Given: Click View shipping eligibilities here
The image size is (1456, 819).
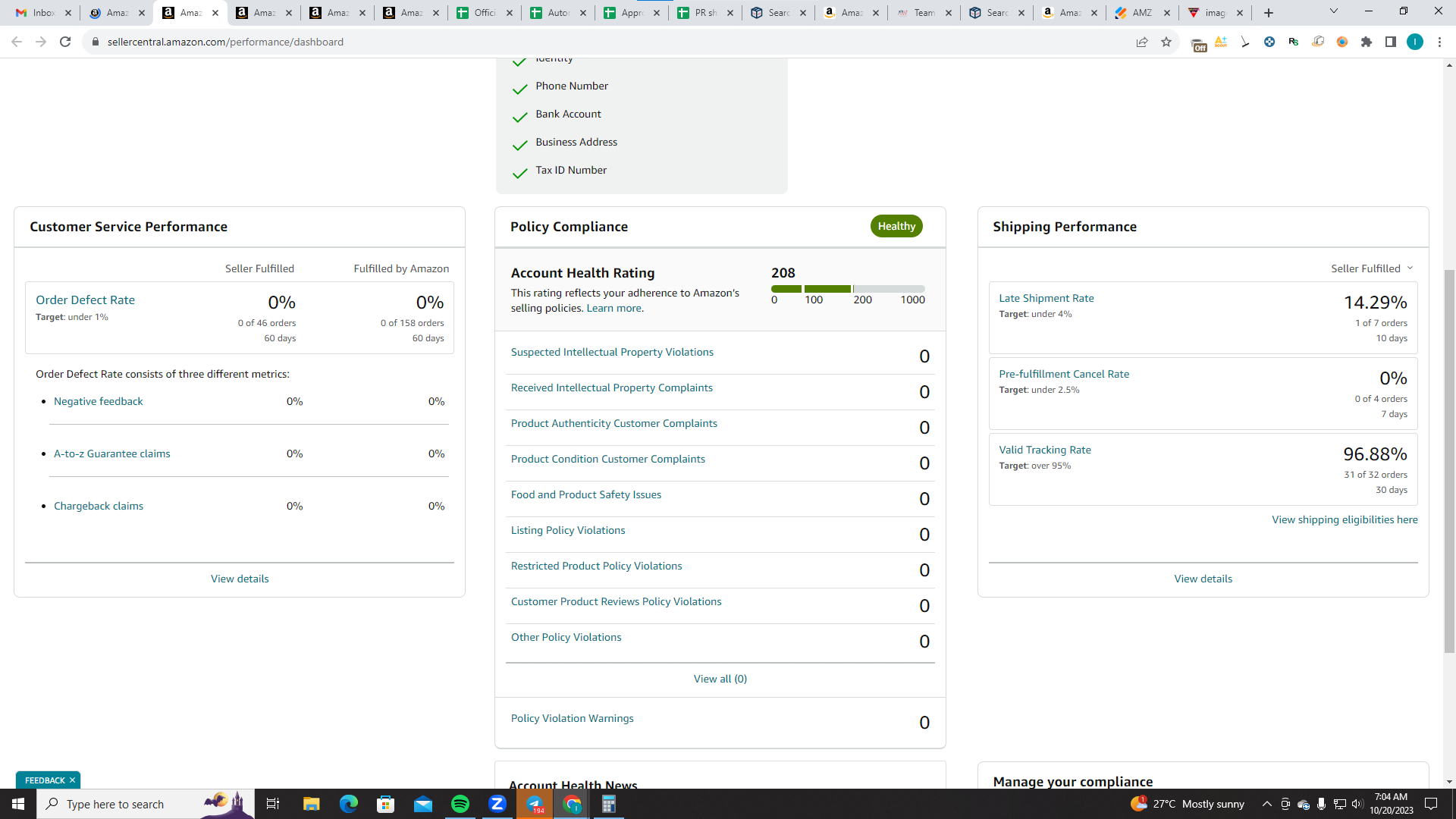Looking at the screenshot, I should click(1345, 519).
